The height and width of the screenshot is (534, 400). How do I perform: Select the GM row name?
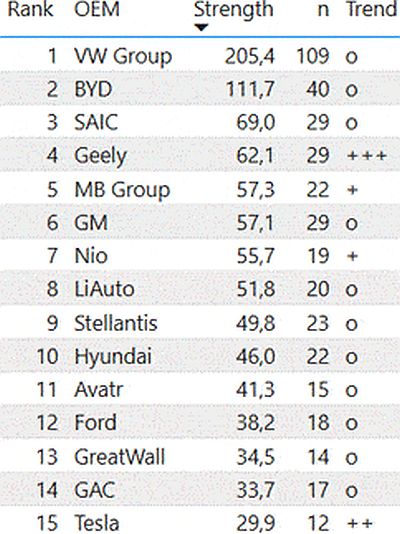(x=91, y=223)
